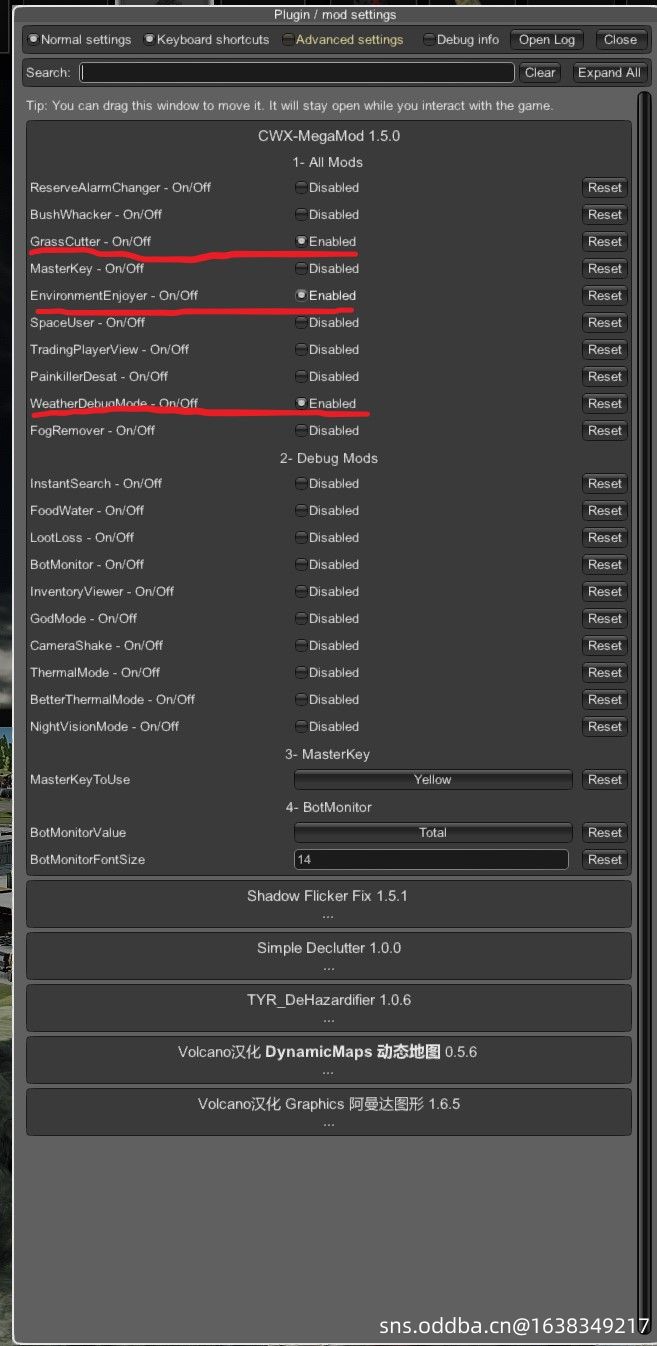Reset the GodMode setting
Image resolution: width=657 pixels, height=1346 pixels.
click(605, 619)
